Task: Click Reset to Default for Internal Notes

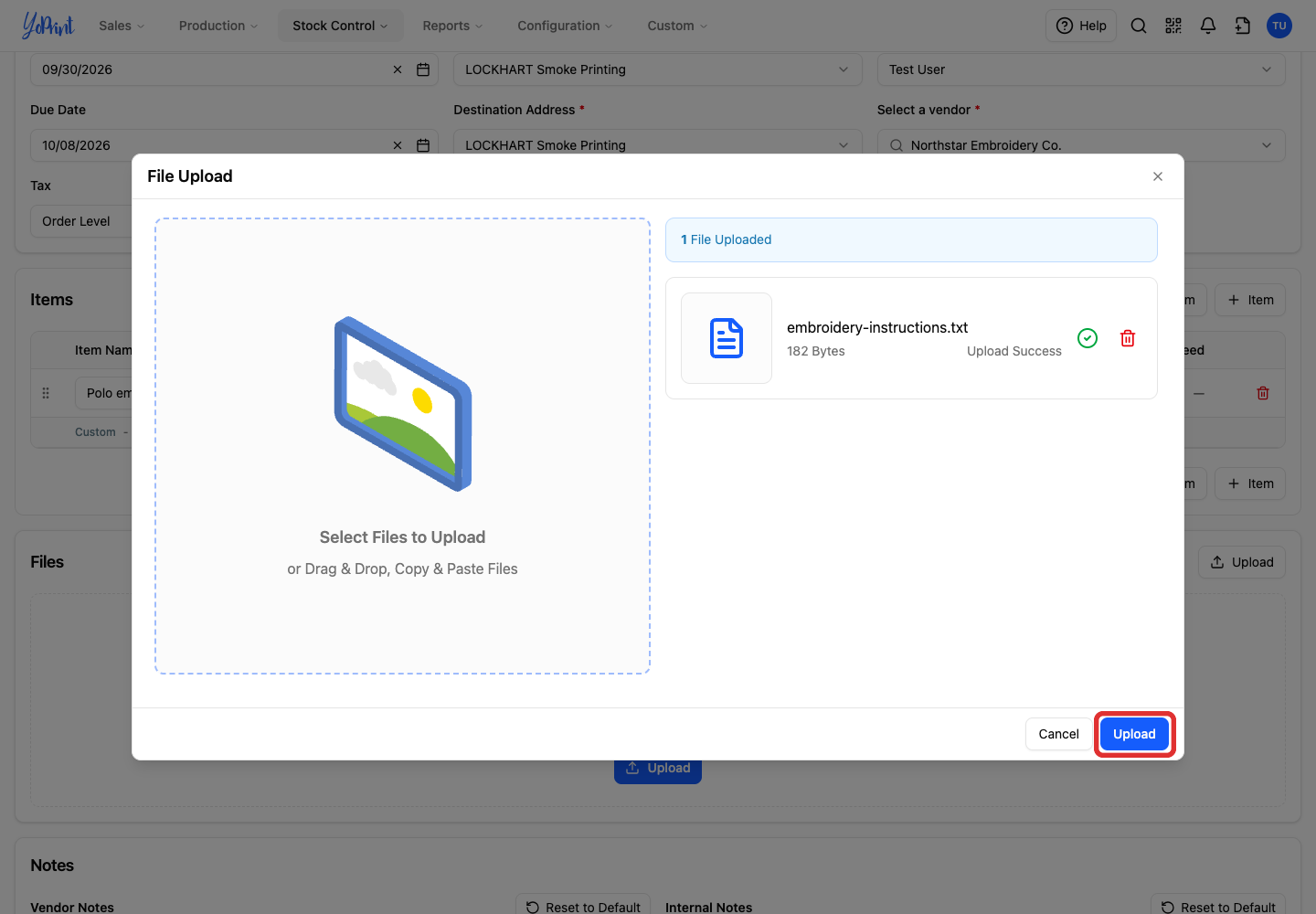Action: pos(1218,907)
